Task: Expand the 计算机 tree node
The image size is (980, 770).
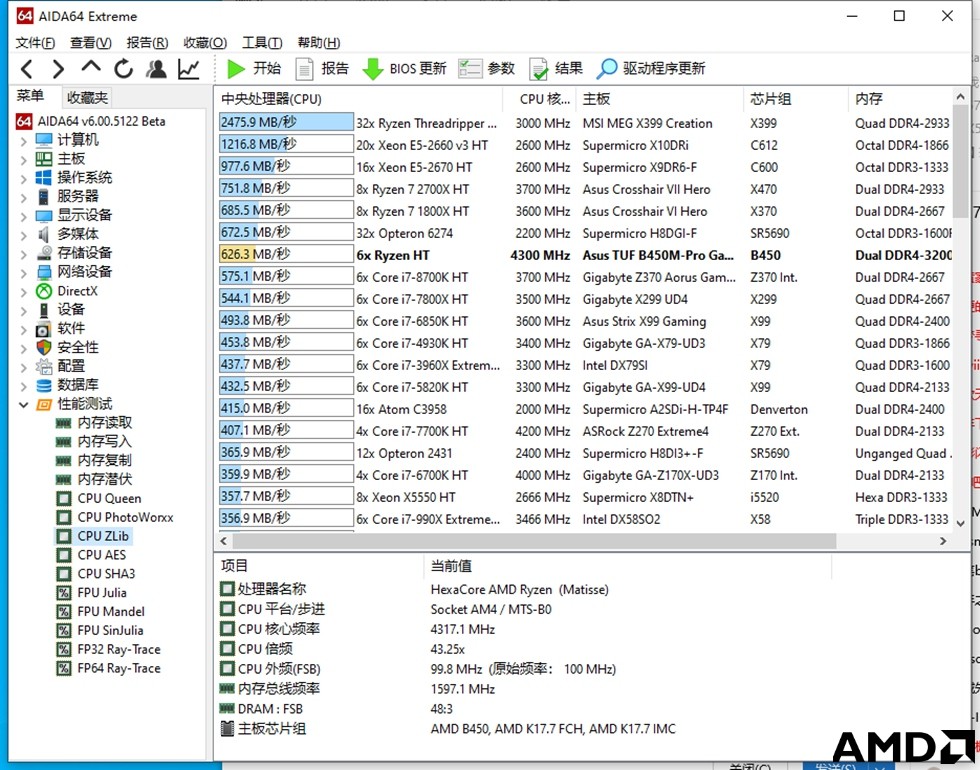Action: [23, 141]
